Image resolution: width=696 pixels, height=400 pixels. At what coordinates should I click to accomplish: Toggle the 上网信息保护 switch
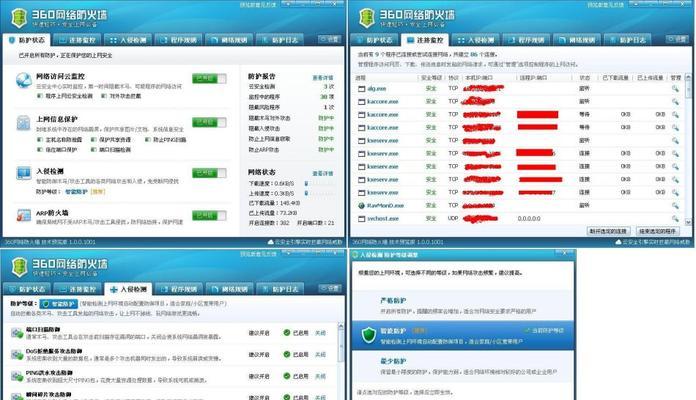(209, 122)
